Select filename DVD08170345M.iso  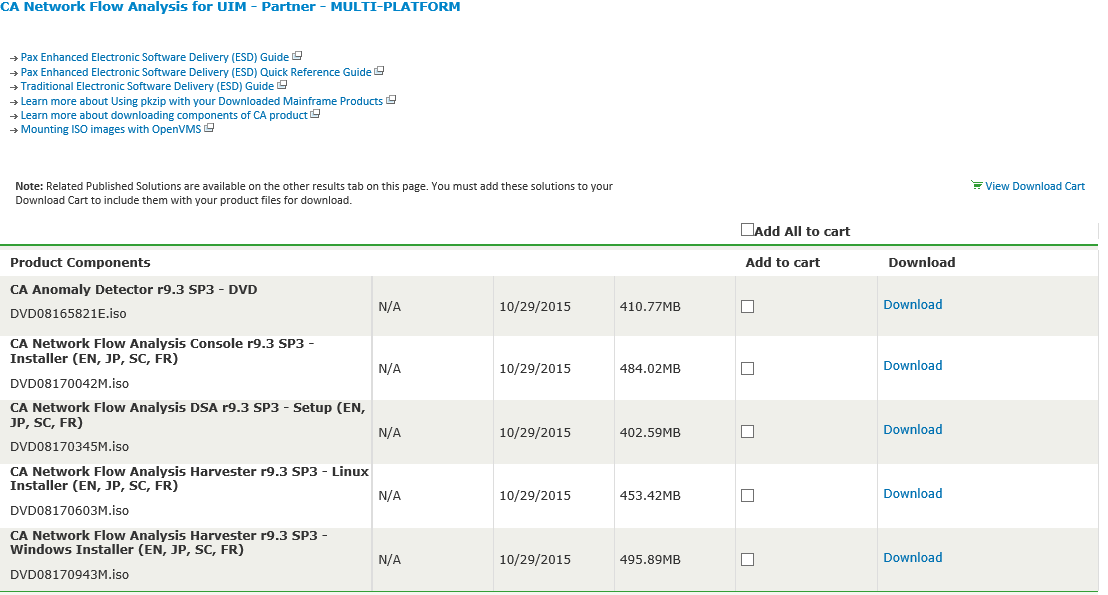pyautogui.click(x=69, y=447)
